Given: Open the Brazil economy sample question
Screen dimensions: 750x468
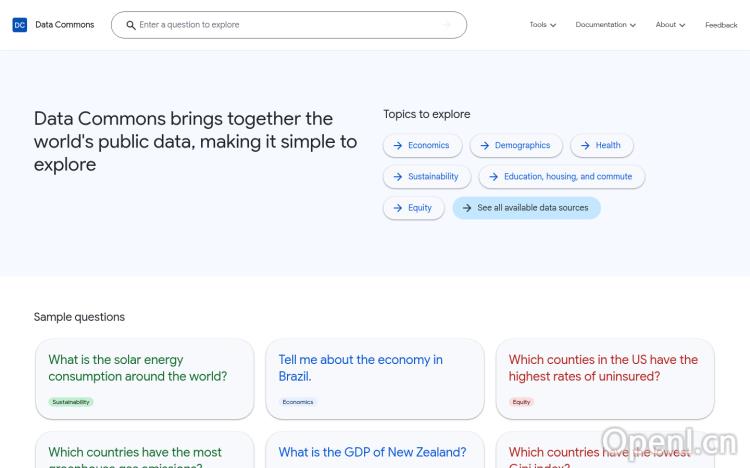Looking at the screenshot, I should pyautogui.click(x=360, y=368).
